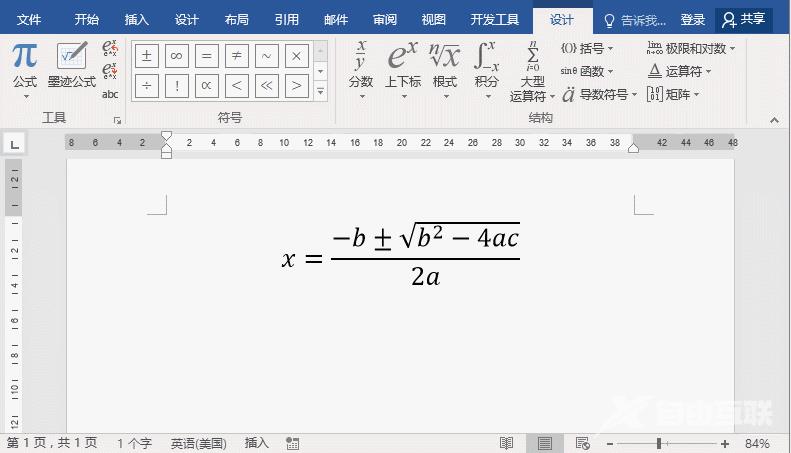The image size is (791, 453).
Task: Insert the proportional-to ∝ symbol
Action: click(206, 86)
